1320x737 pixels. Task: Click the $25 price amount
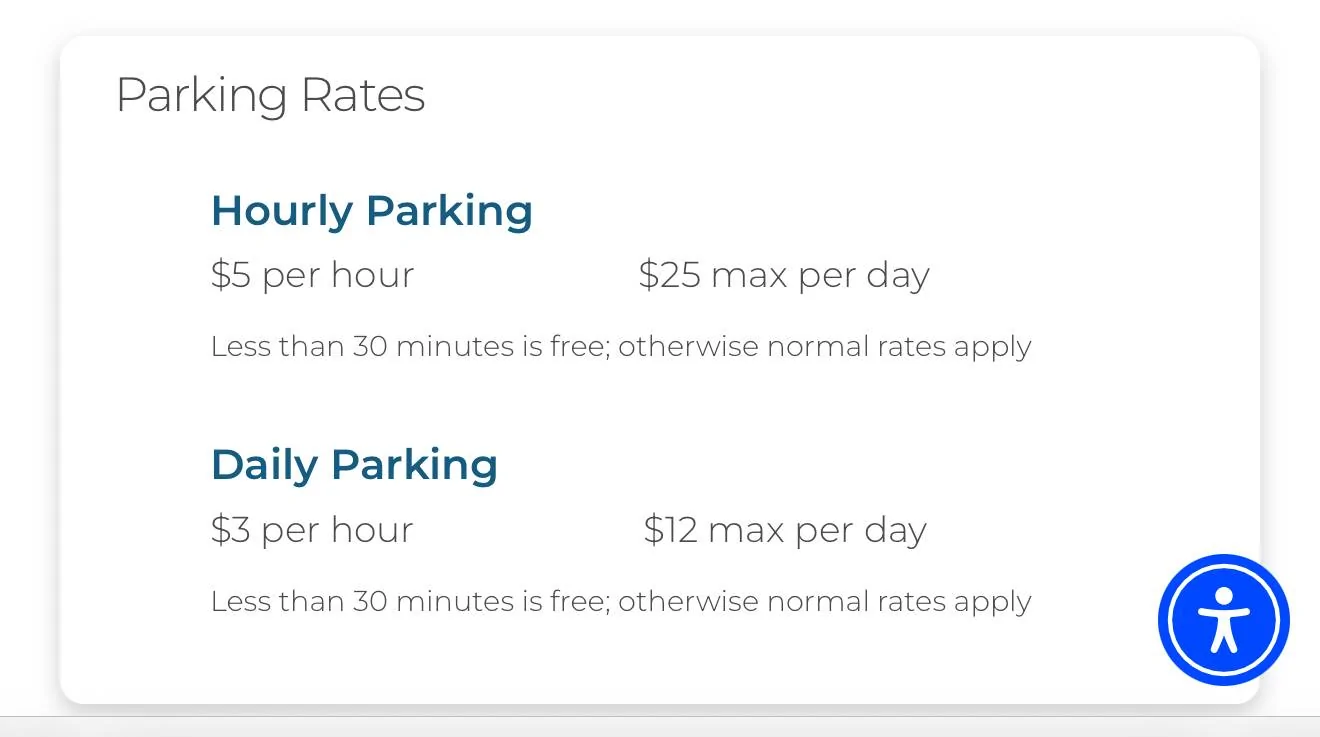(x=670, y=275)
